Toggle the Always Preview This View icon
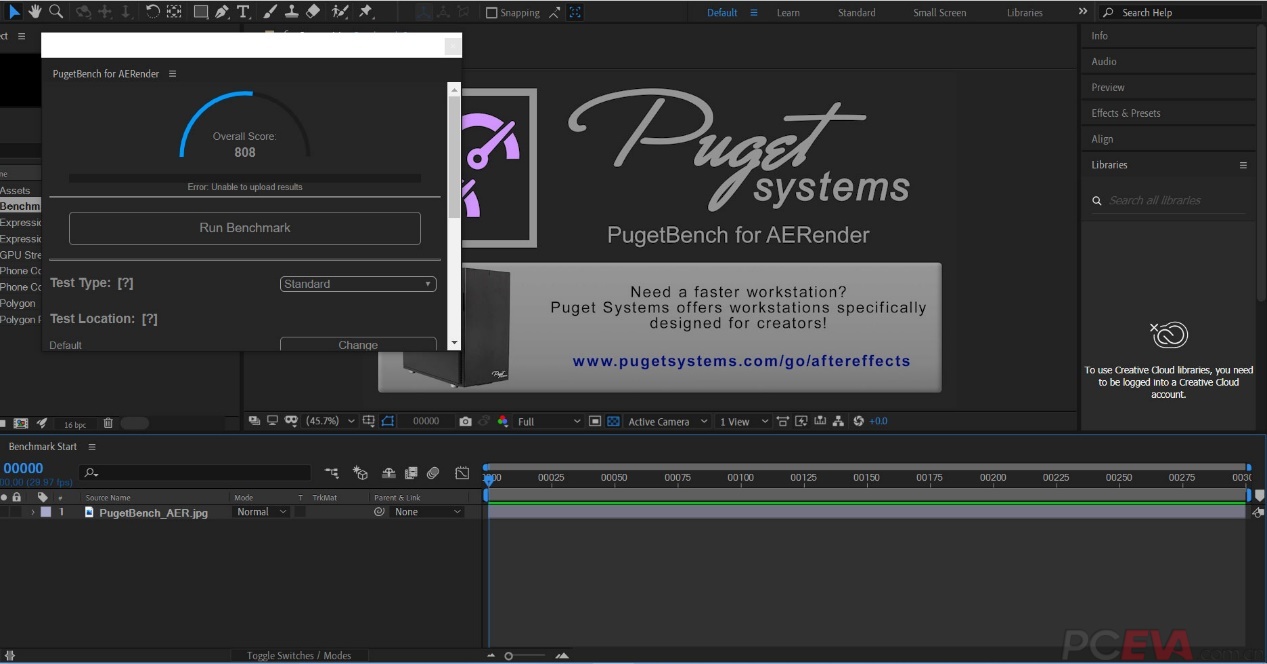Image resolution: width=1267 pixels, height=664 pixels. coord(254,422)
